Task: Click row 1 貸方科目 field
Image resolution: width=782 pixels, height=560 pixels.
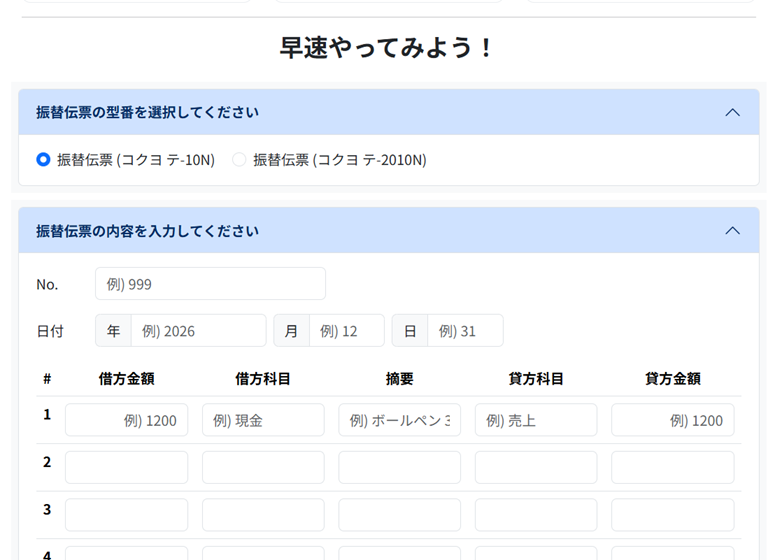Action: tap(536, 420)
